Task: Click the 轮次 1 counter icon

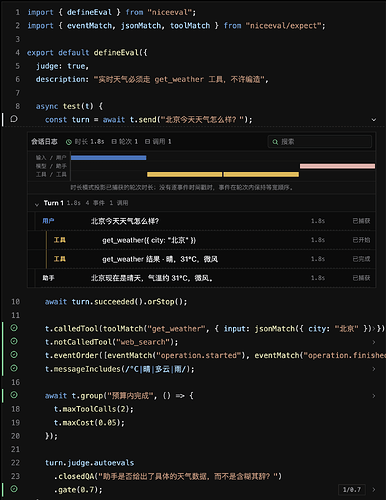Action: pyautogui.click(x=114, y=142)
